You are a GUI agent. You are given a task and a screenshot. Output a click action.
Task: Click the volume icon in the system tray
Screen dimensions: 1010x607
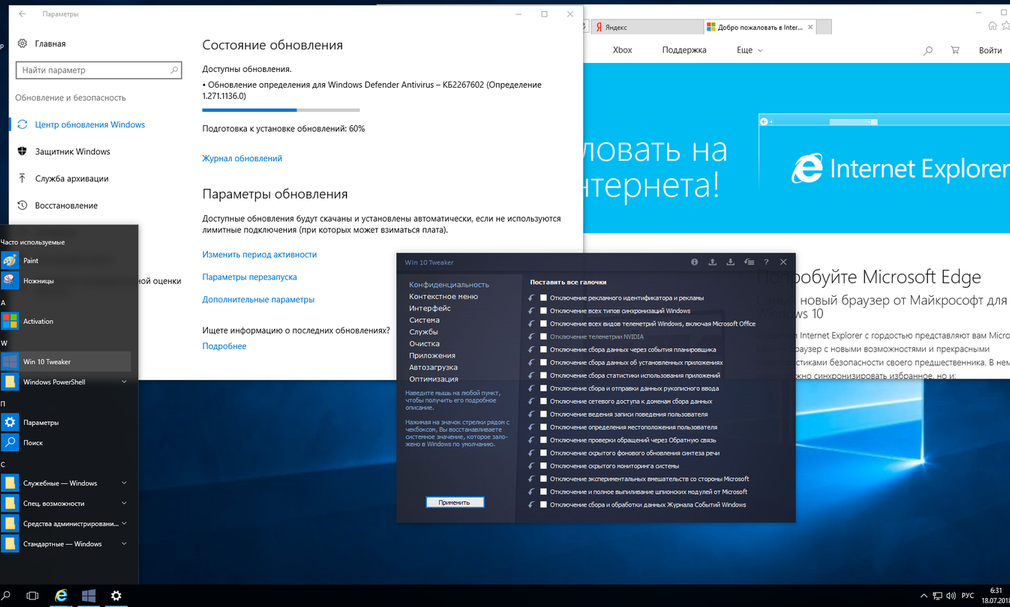[x=951, y=596]
